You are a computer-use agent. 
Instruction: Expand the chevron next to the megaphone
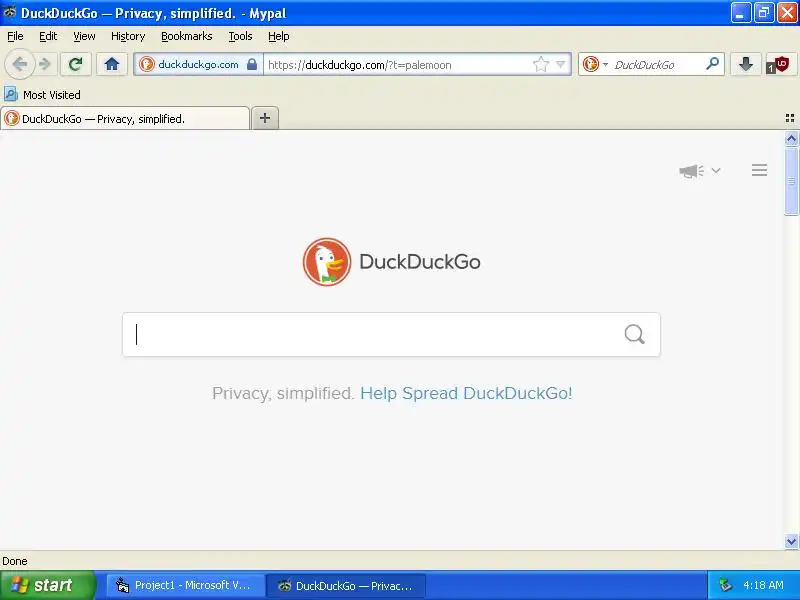click(x=716, y=170)
